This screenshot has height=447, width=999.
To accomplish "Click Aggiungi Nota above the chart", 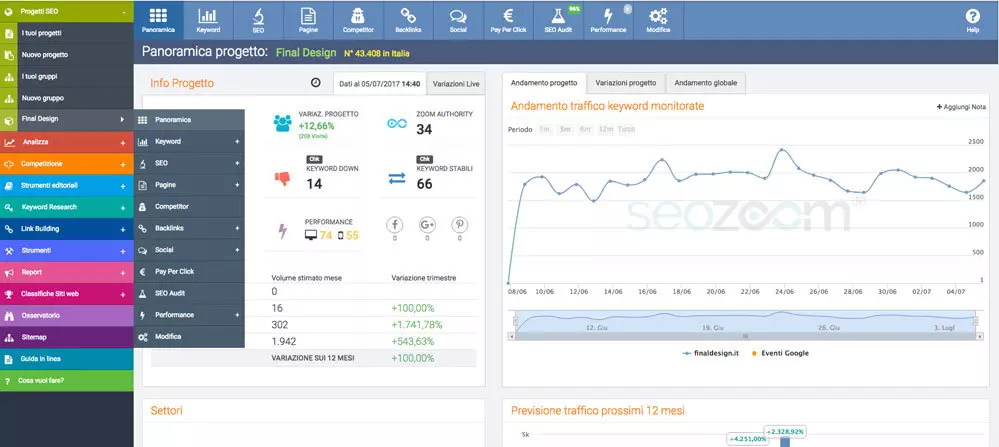I will (961, 107).
